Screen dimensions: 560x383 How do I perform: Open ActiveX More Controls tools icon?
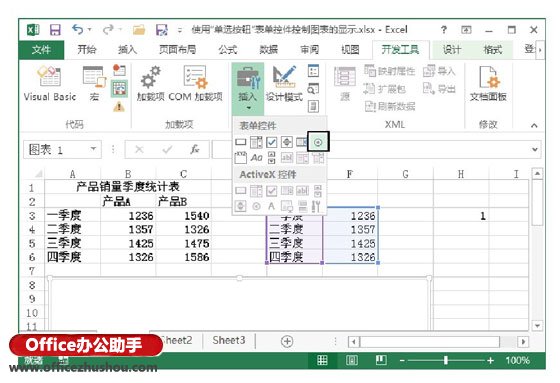pyautogui.click(x=316, y=206)
